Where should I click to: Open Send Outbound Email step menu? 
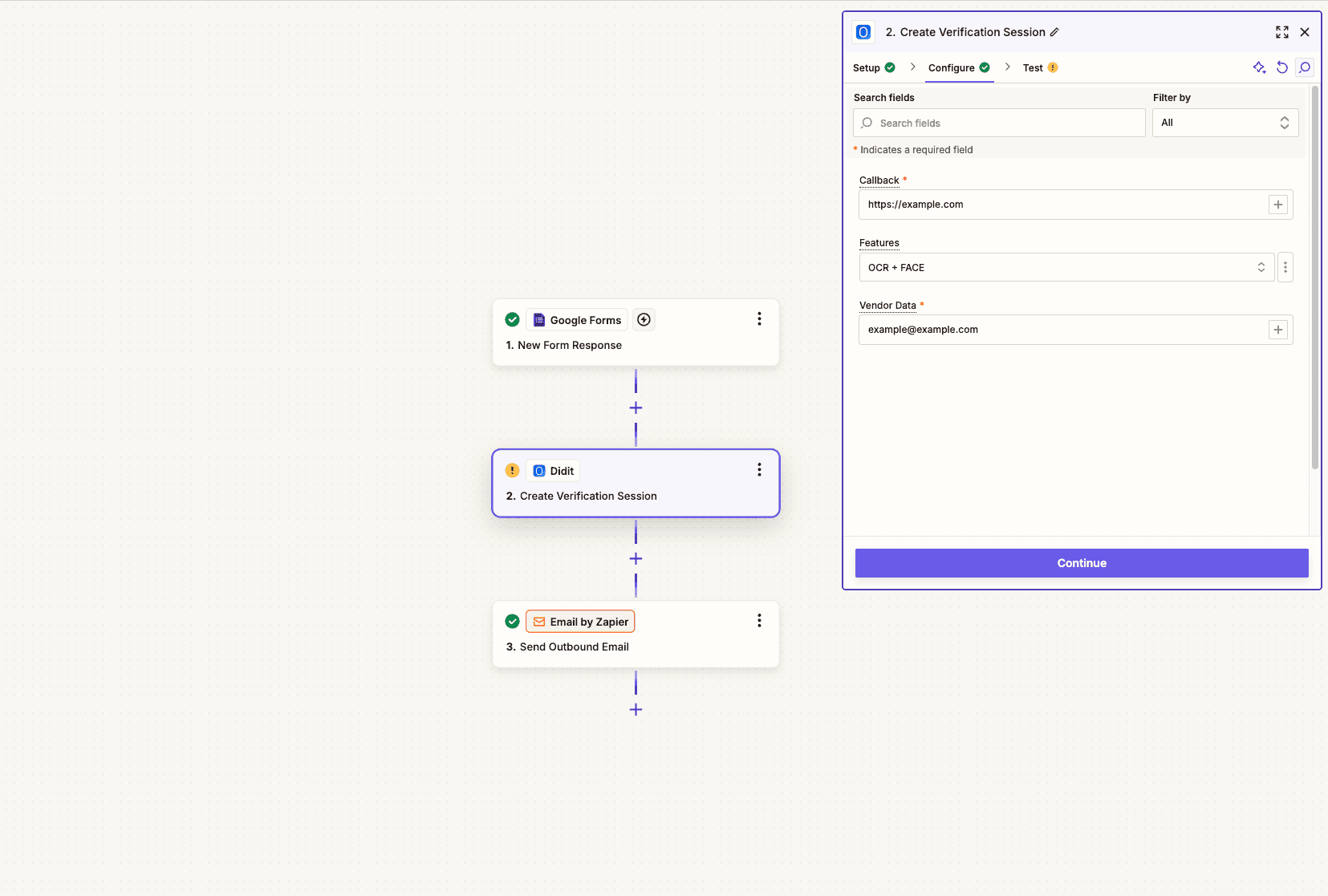point(759,621)
